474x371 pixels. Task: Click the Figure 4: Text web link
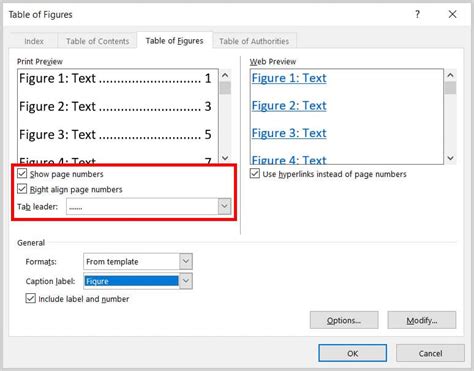[x=289, y=160]
